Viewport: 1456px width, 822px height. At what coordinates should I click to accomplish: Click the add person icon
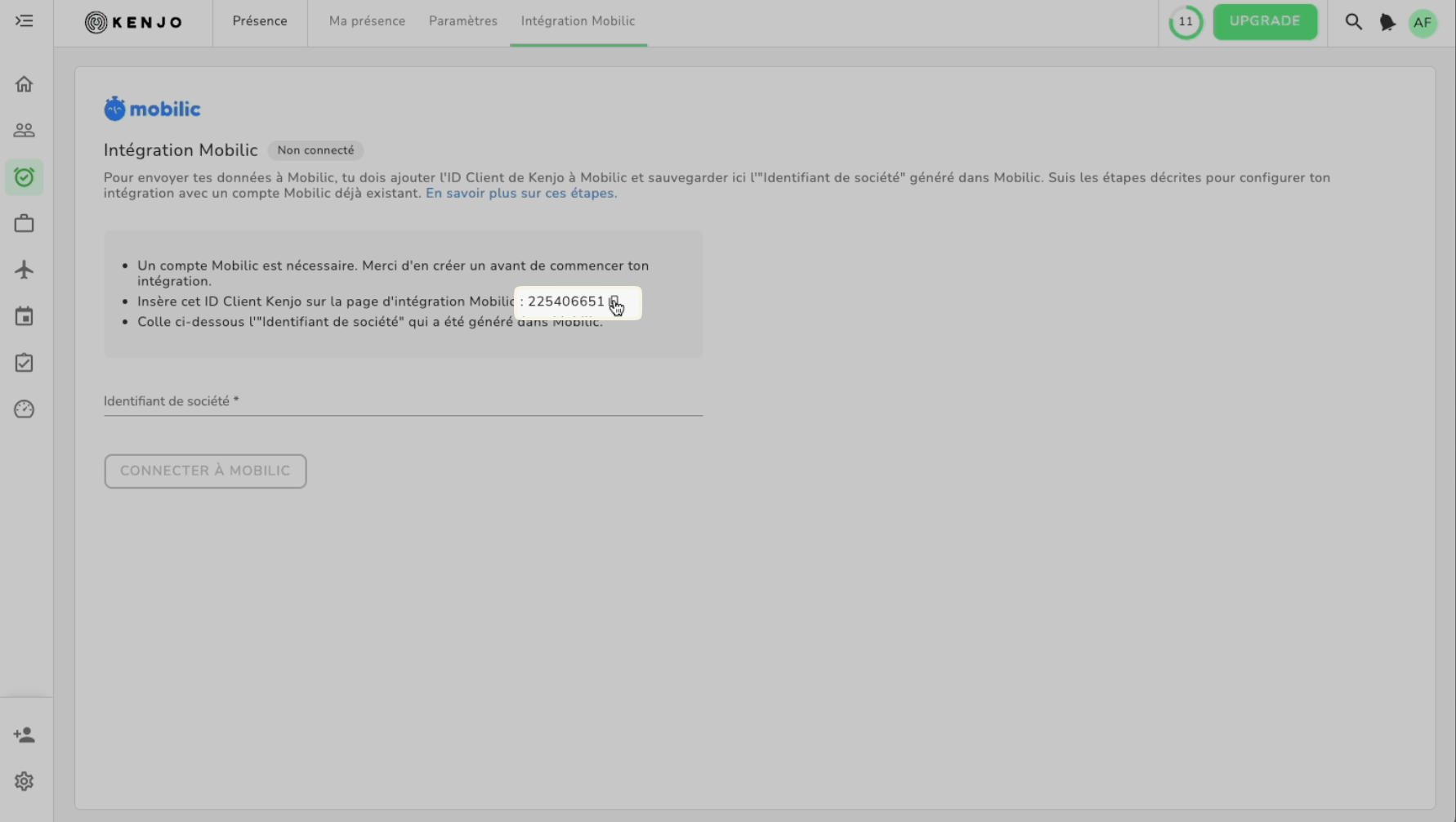coord(25,735)
